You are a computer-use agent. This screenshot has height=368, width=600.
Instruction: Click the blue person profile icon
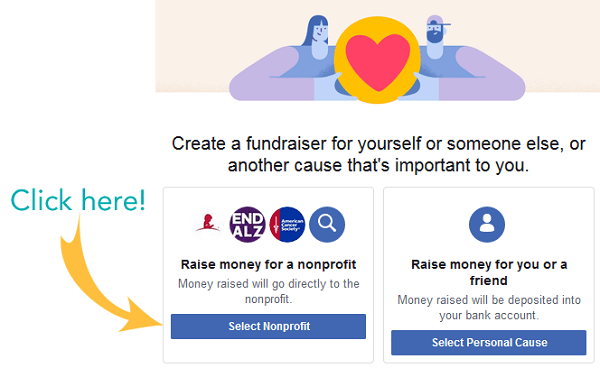tap(487, 225)
